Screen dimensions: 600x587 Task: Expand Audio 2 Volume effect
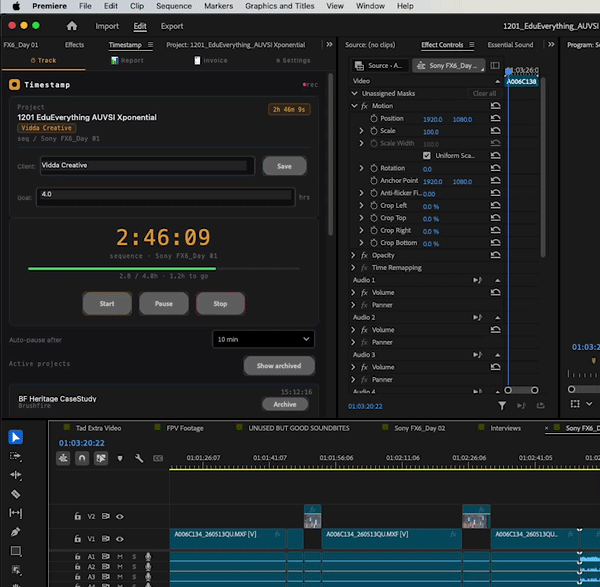click(353, 329)
